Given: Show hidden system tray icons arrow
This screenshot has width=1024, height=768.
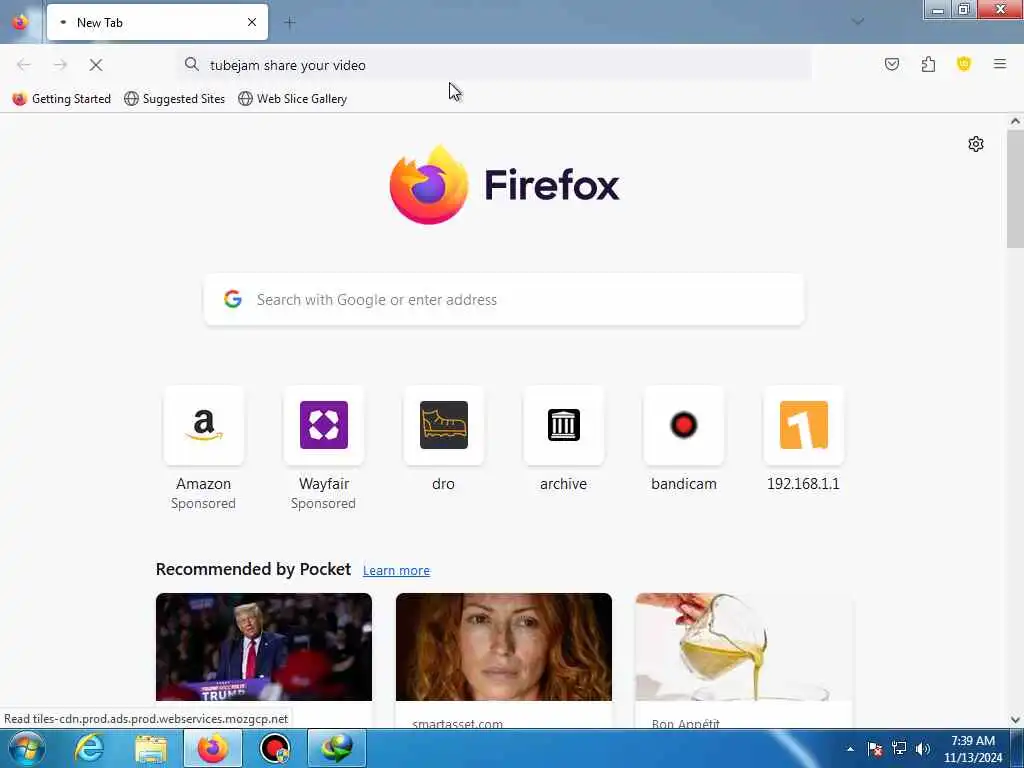Looking at the screenshot, I should point(850,749).
